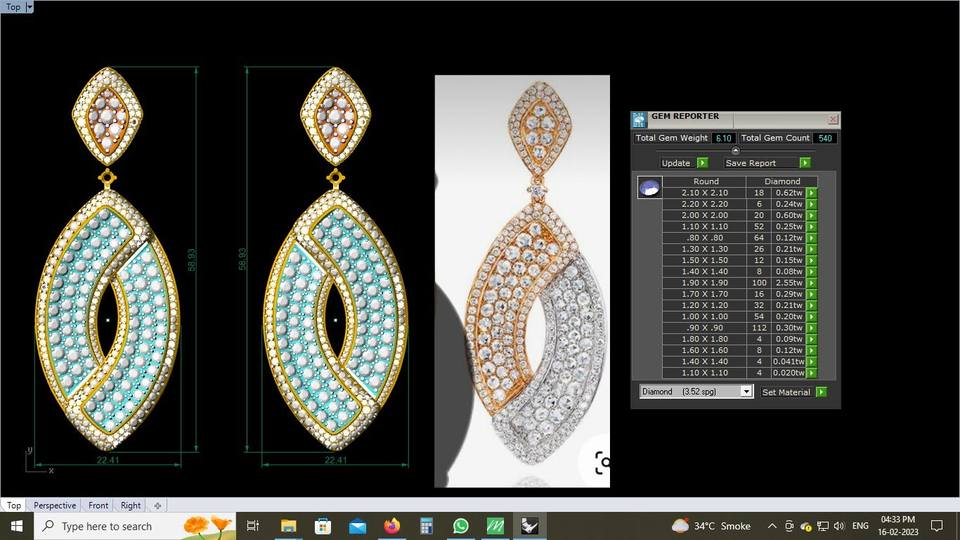Click the green arrow beside Update
Viewport: 960px width, 540px height.
[702, 162]
